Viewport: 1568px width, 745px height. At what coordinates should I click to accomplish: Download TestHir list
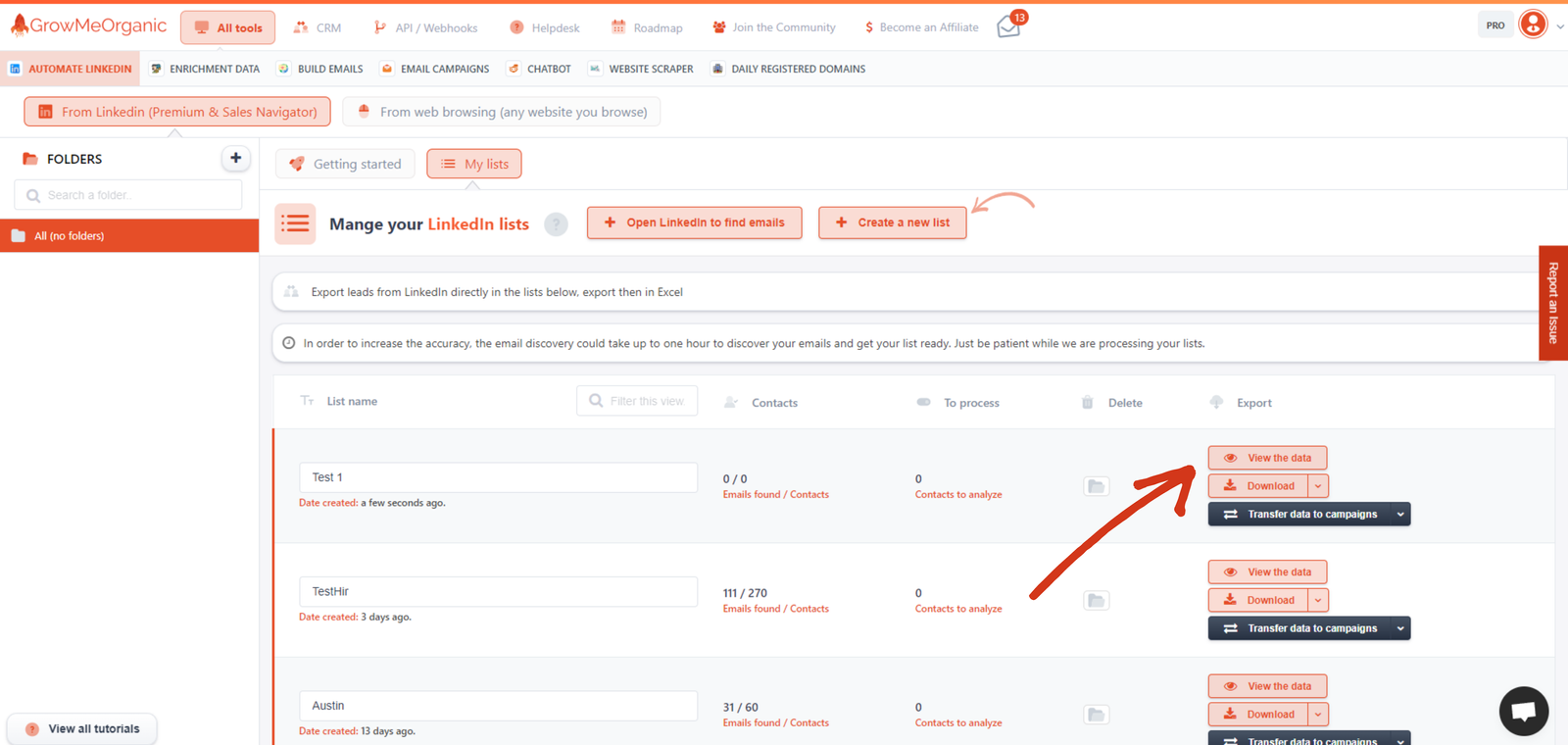(x=1258, y=600)
